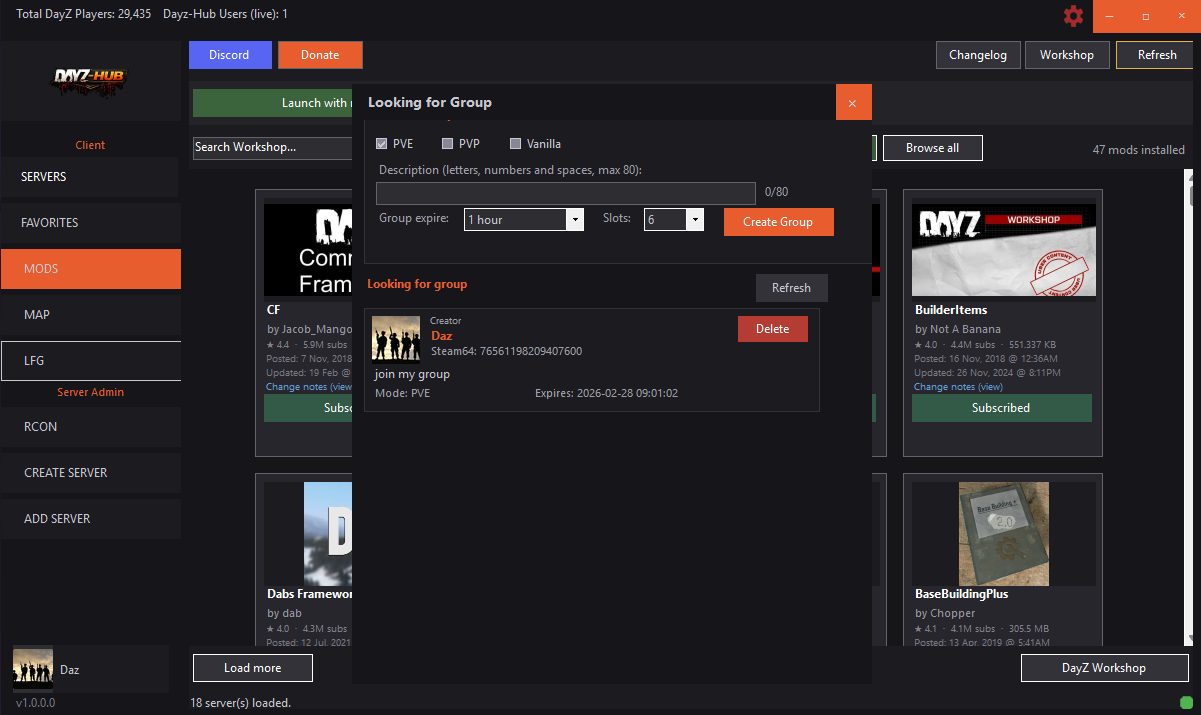Image resolution: width=1201 pixels, height=715 pixels.
Task: Open the Slots dropdown
Action: point(695,220)
